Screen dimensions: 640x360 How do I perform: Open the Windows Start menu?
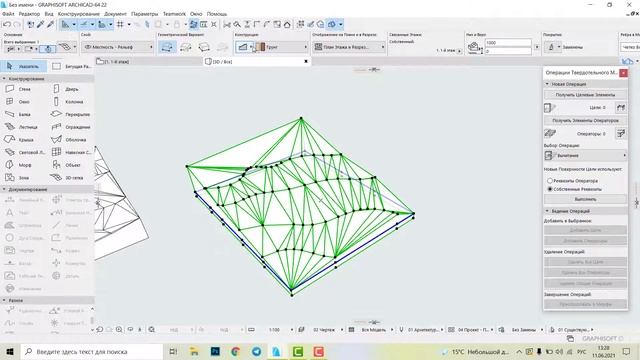(x=10, y=351)
